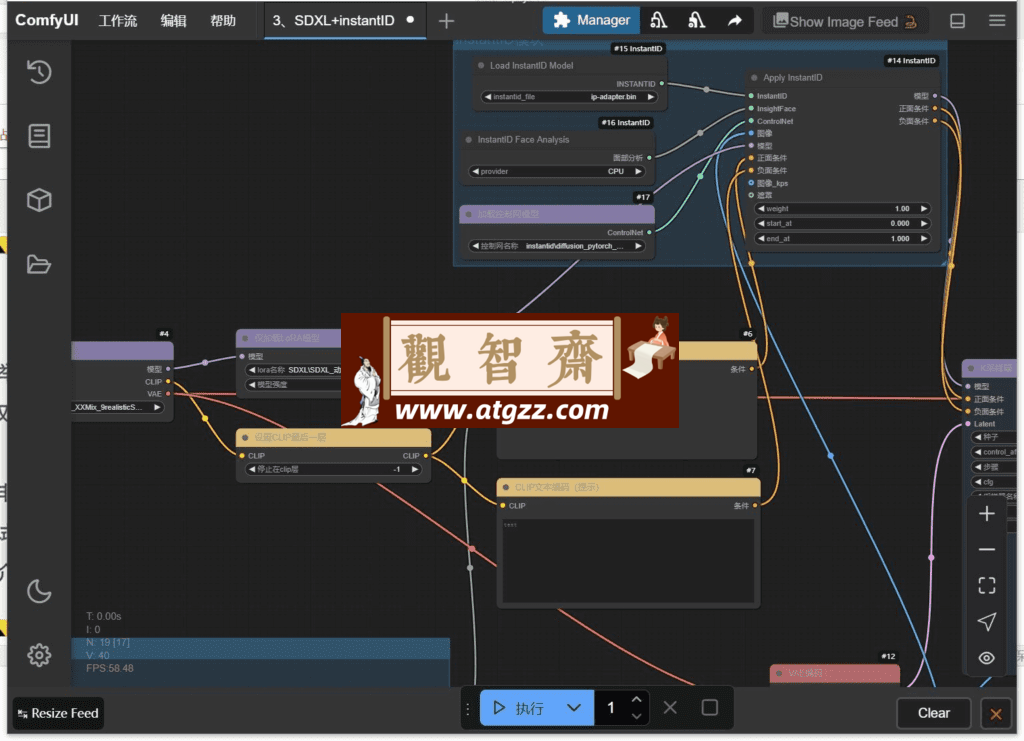This screenshot has width=1024, height=741.
Task: Open the Manager button
Action: tap(592, 21)
